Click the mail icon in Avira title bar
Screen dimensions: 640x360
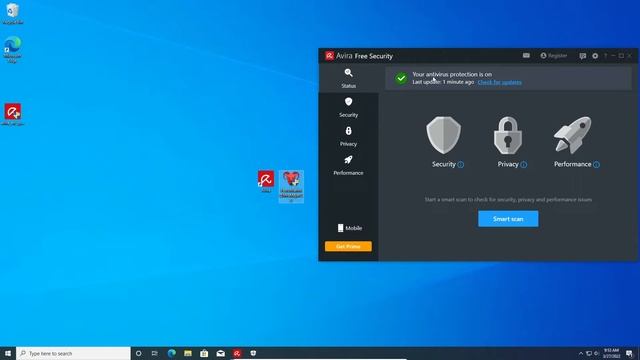(526, 56)
